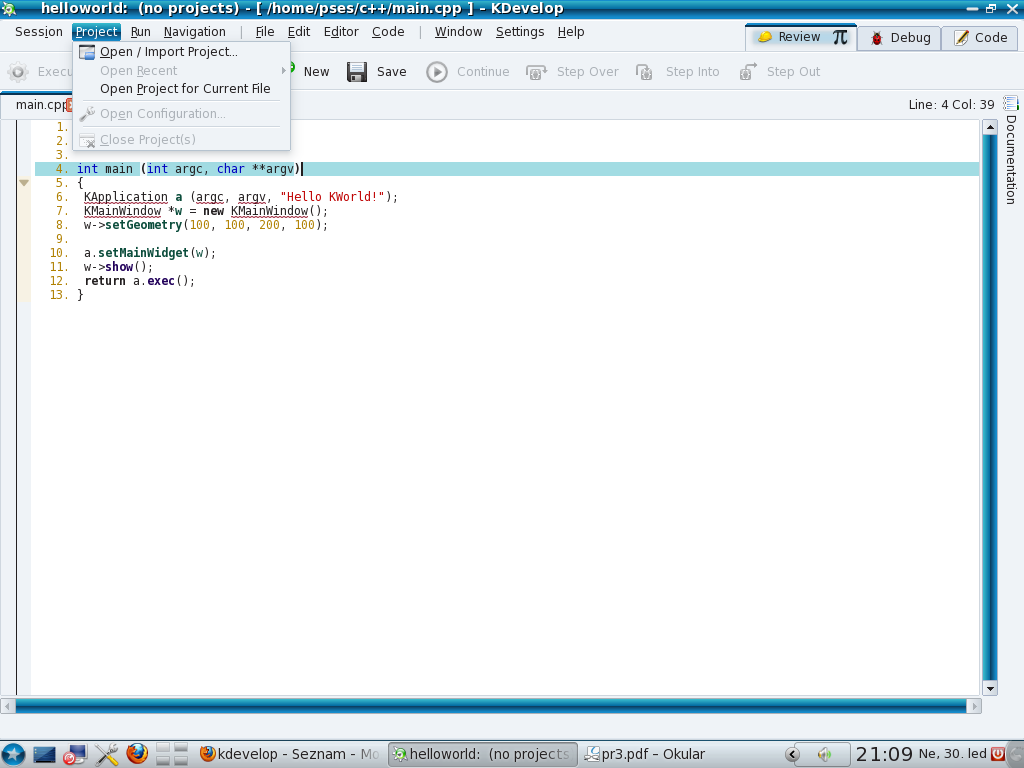The width and height of the screenshot is (1024, 768).
Task: Click the Continue play icon
Action: 437,72
